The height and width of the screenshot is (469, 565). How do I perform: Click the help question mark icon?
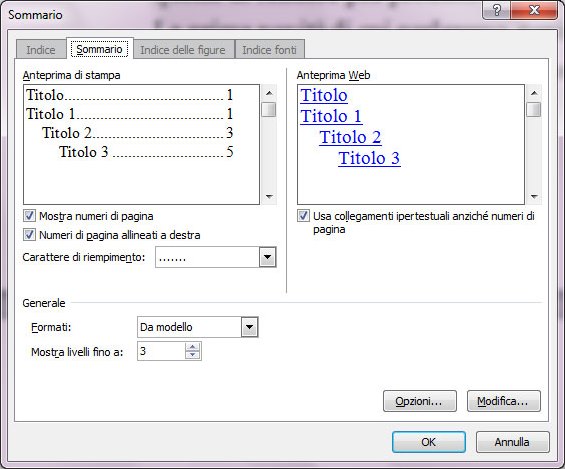tap(496, 10)
